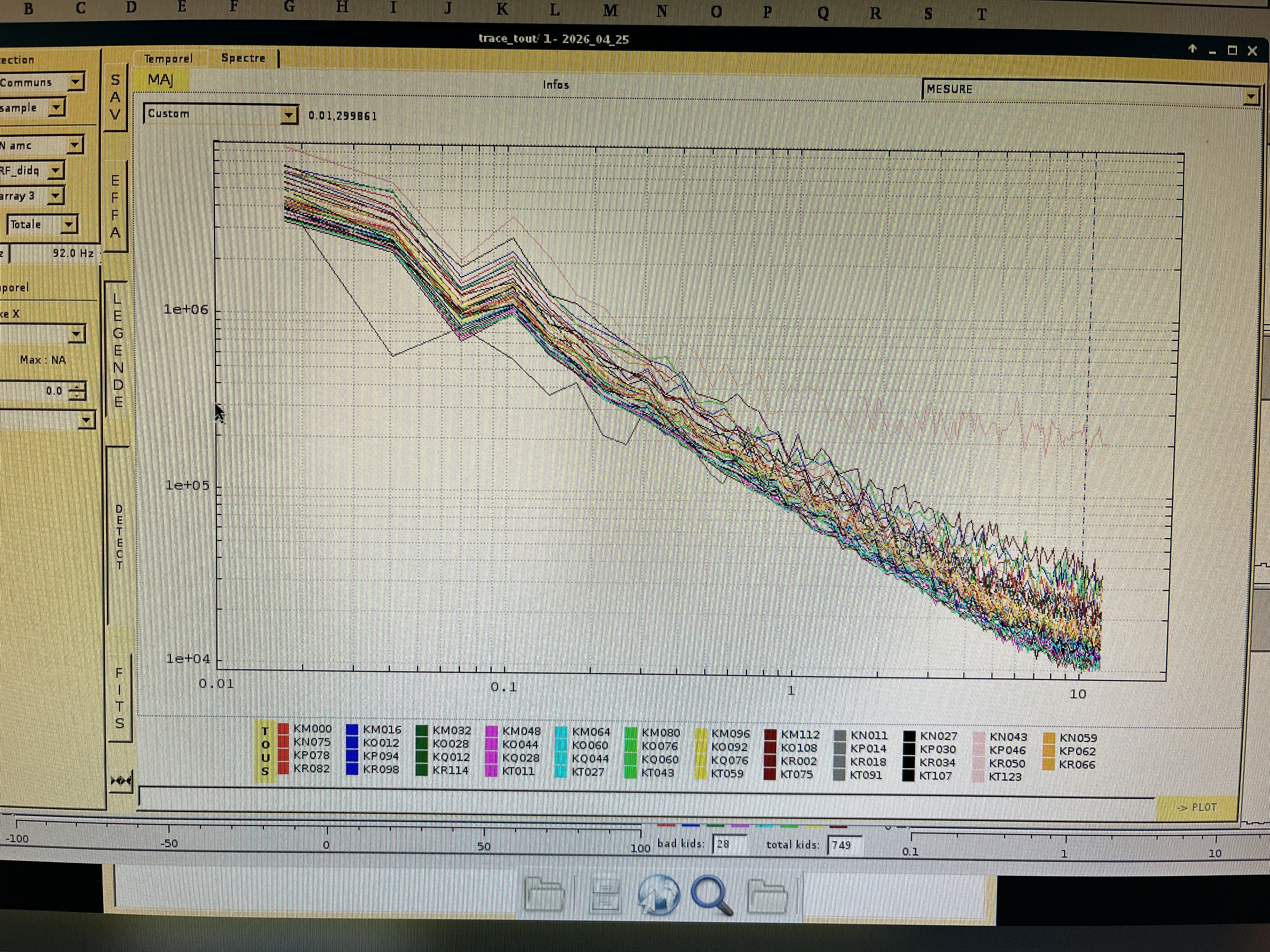
Task: Click the KQ076 legend label
Action: coord(730,761)
